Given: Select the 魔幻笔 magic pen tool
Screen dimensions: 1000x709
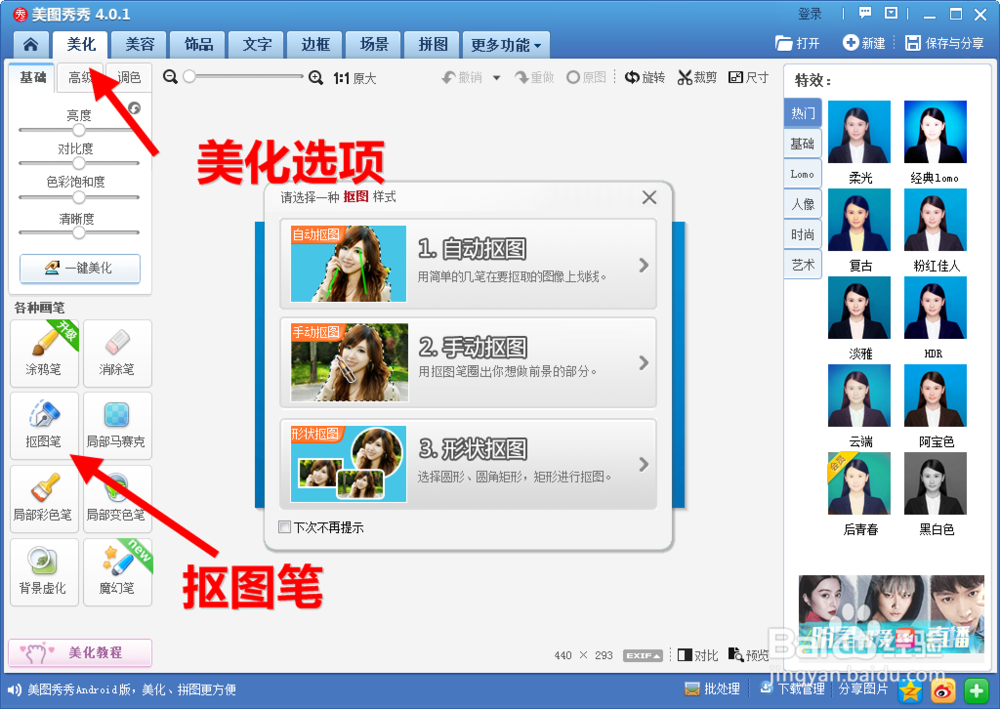Looking at the screenshot, I should 117,572.
